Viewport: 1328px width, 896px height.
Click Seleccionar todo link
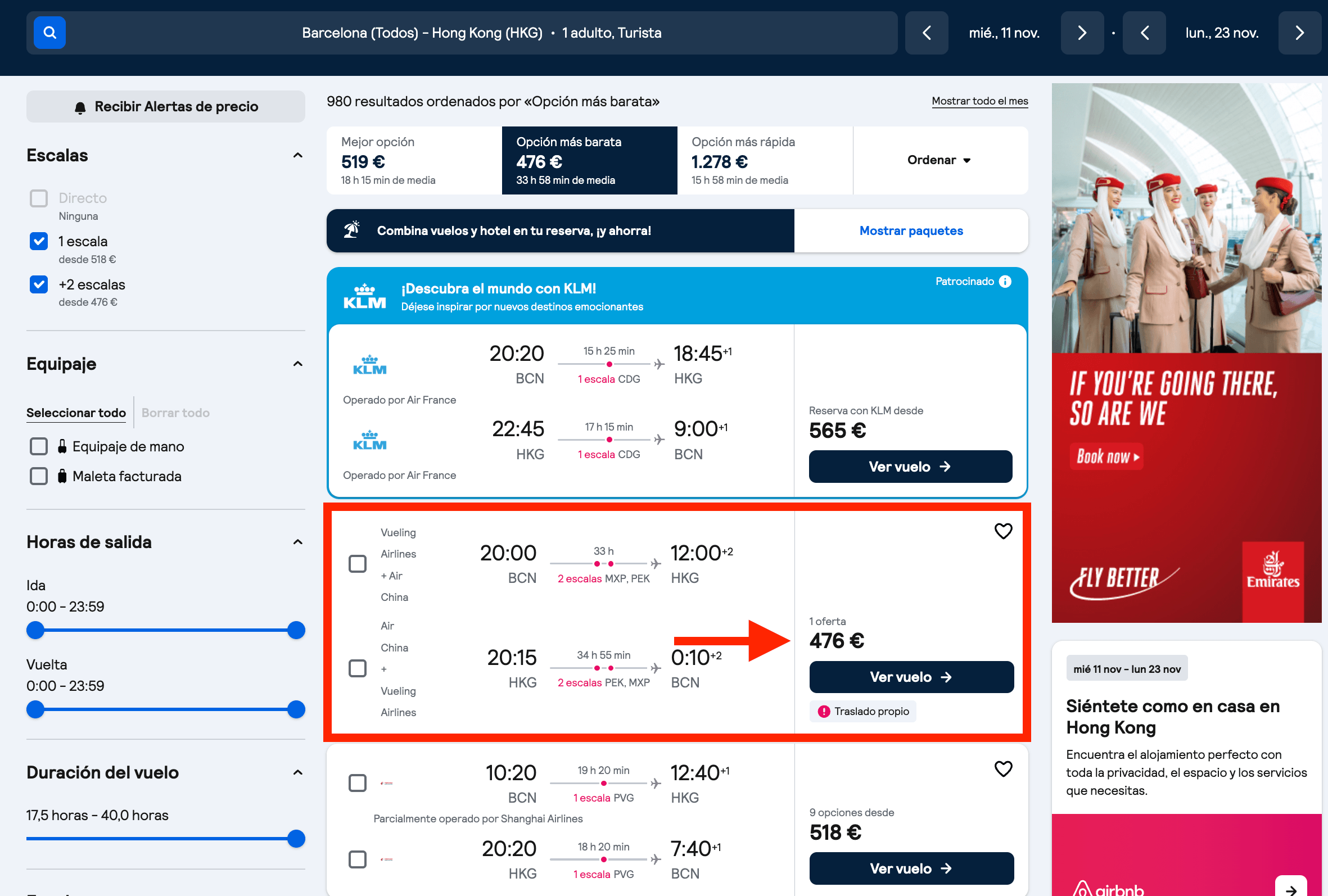coord(76,413)
